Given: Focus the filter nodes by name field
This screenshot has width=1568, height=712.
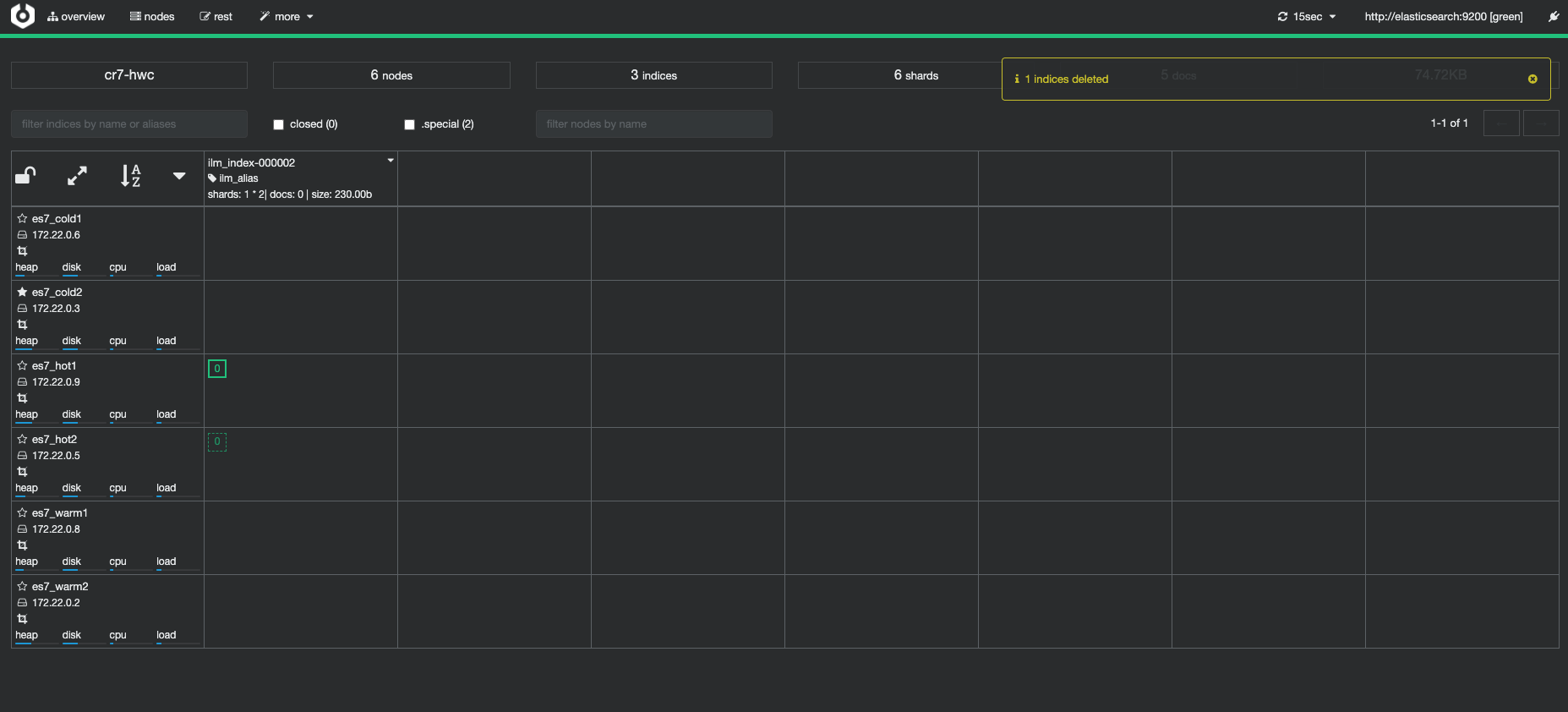Looking at the screenshot, I should [653, 124].
